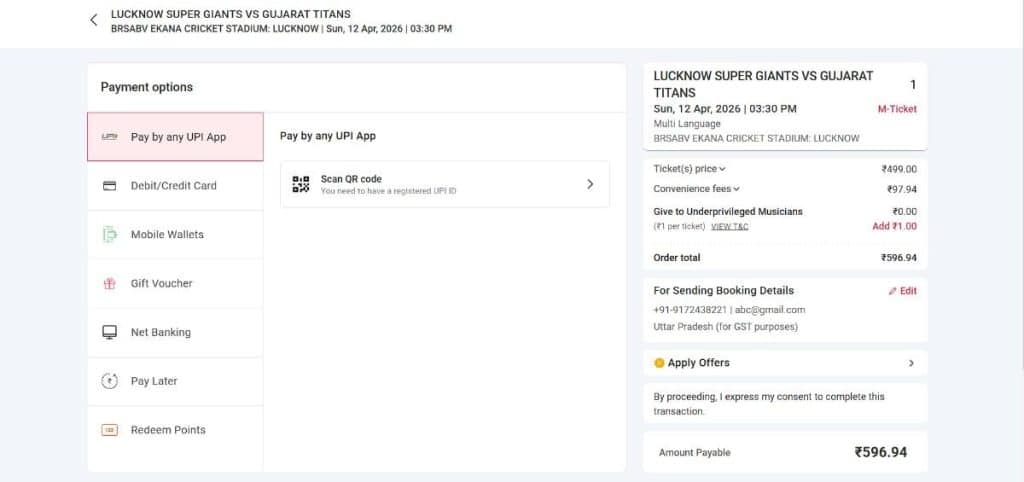Image resolution: width=1024 pixels, height=482 pixels.
Task: Open Apply Offers chevron arrow
Action: (x=910, y=363)
